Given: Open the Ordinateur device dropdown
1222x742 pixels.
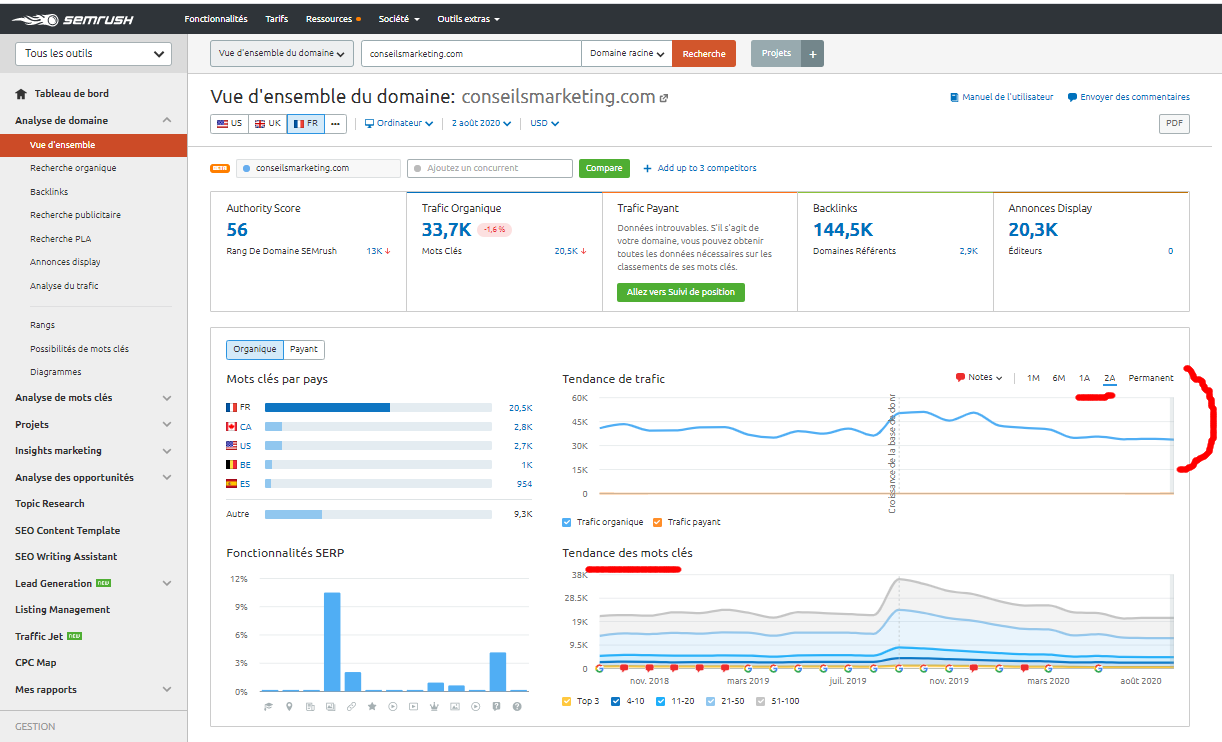Looking at the screenshot, I should pos(399,124).
